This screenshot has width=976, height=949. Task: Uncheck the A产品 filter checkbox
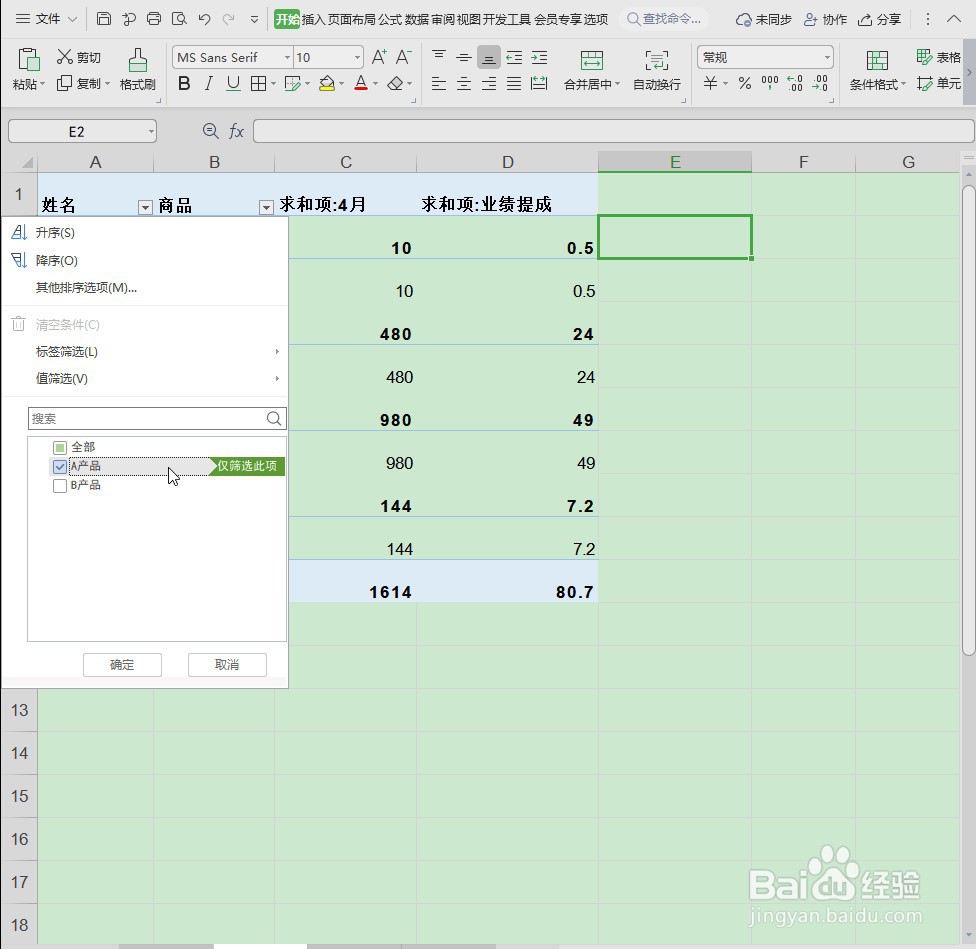point(59,466)
